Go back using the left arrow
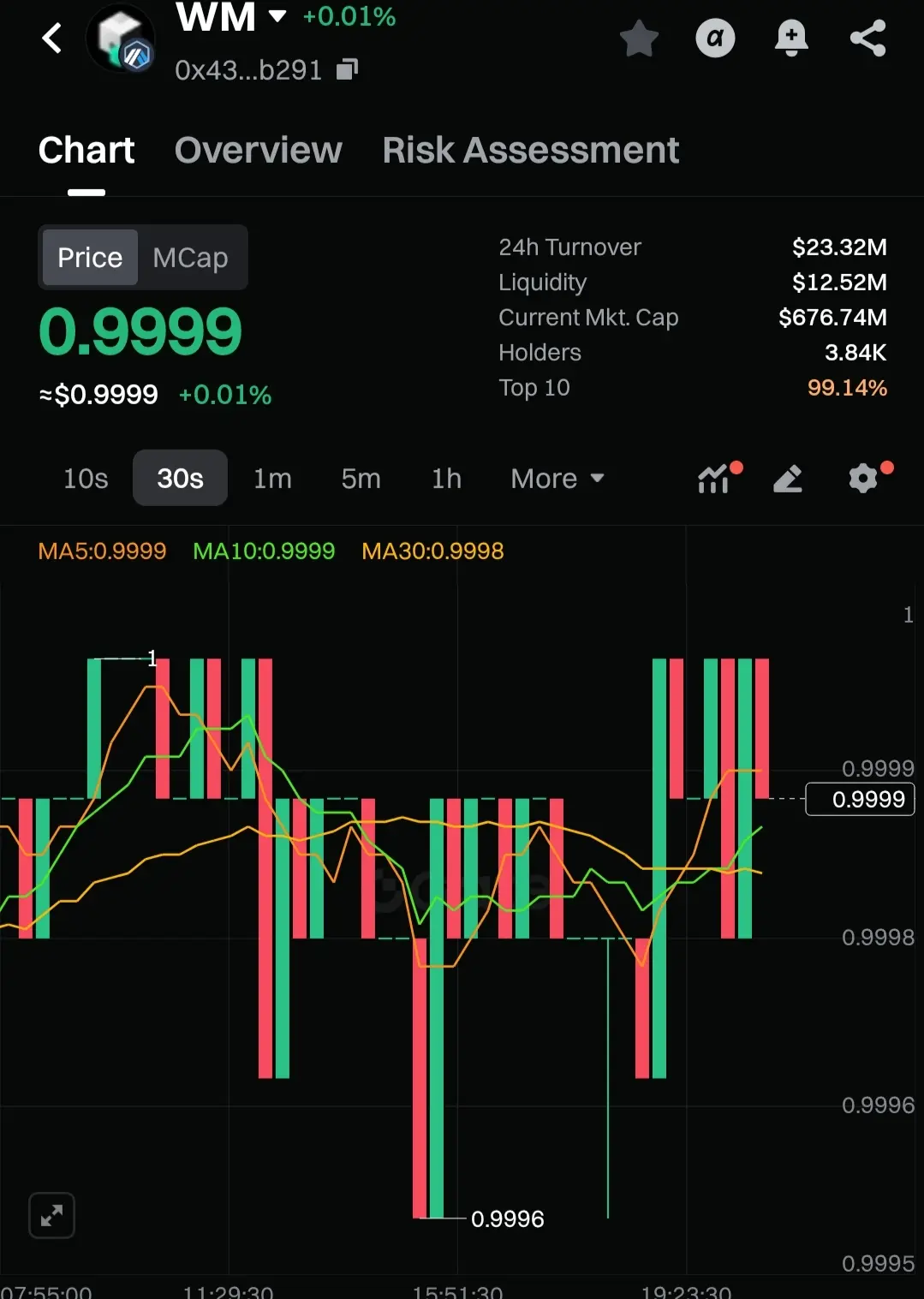924x1299 pixels. (x=52, y=38)
